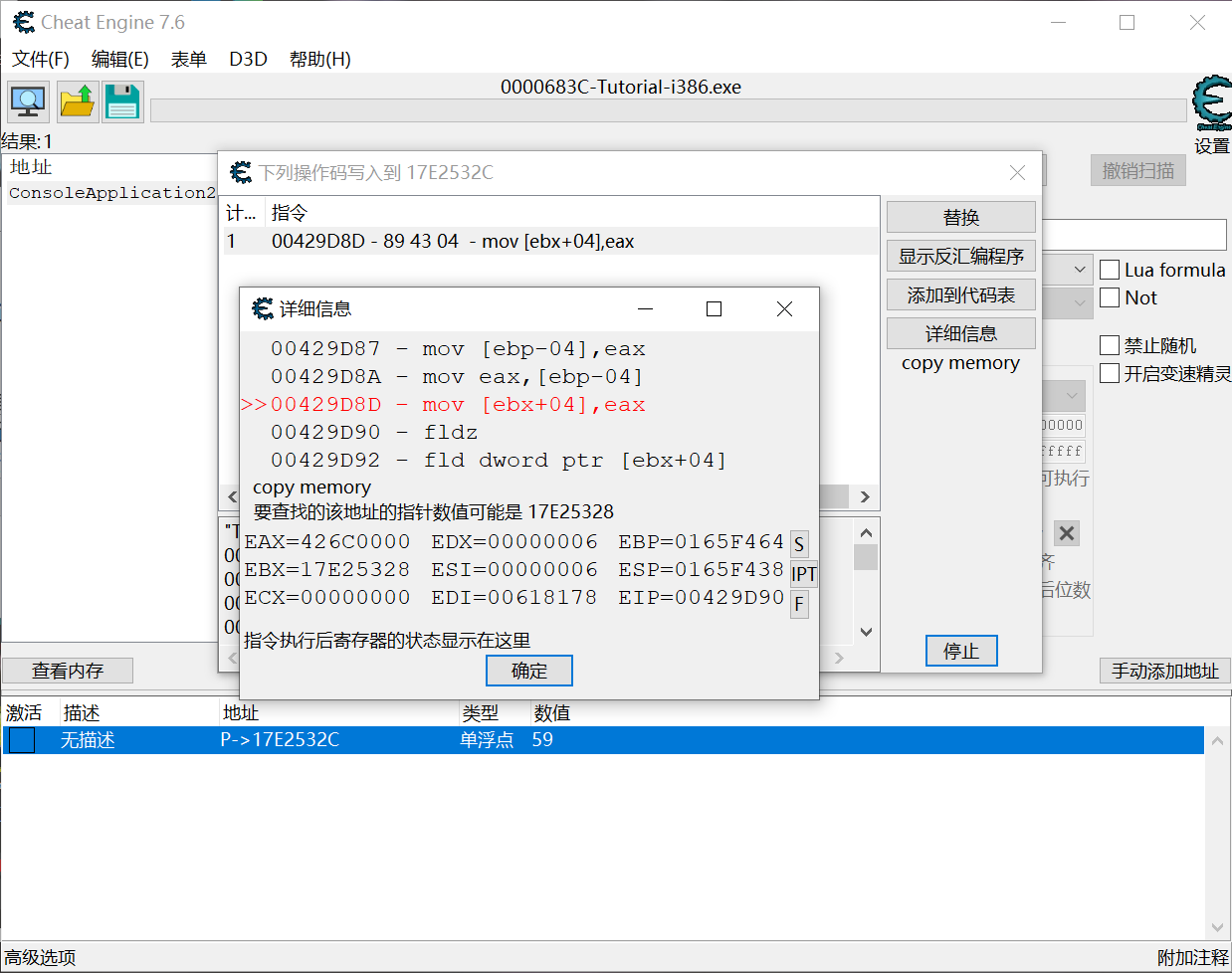
Task: Click the 数值 column header
Action: pos(552,712)
